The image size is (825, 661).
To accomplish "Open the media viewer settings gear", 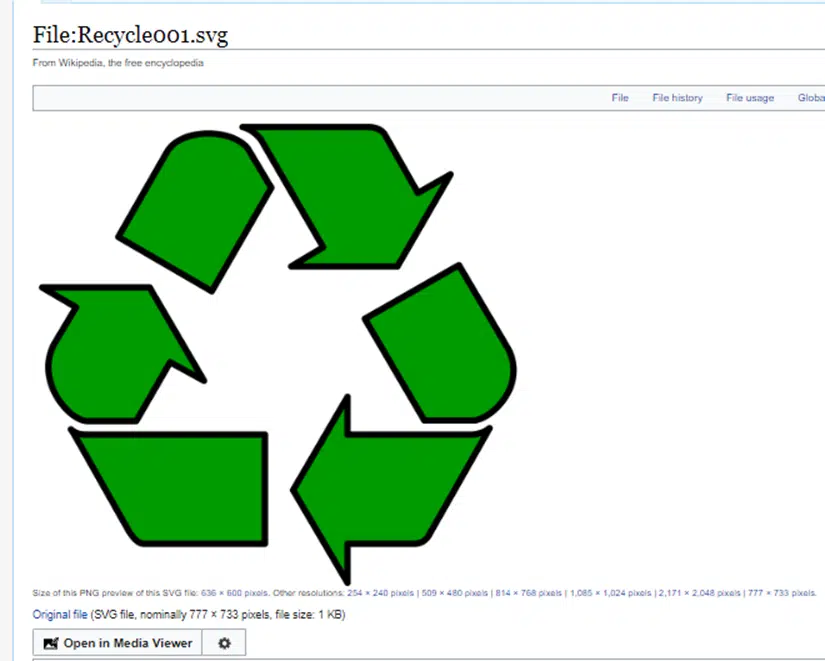I will pyautogui.click(x=224, y=643).
